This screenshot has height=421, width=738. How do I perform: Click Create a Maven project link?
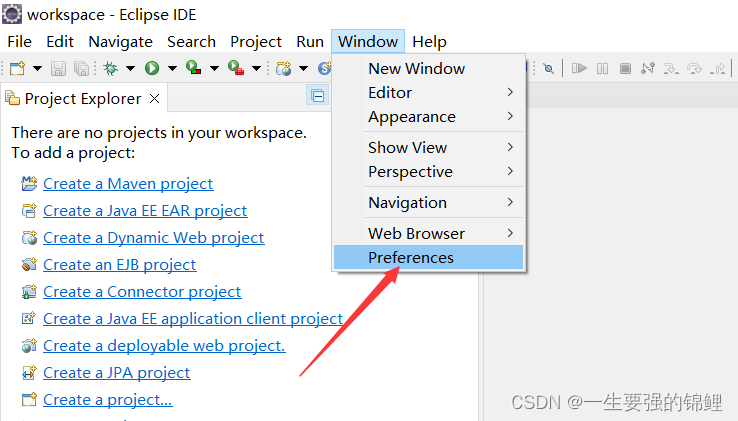128,184
